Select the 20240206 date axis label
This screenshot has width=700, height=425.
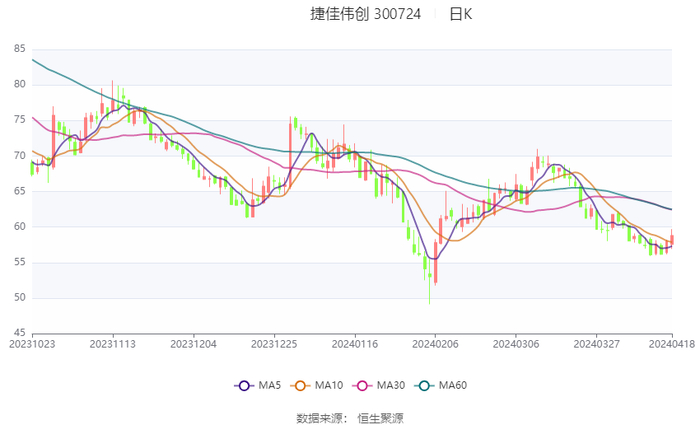(x=434, y=343)
